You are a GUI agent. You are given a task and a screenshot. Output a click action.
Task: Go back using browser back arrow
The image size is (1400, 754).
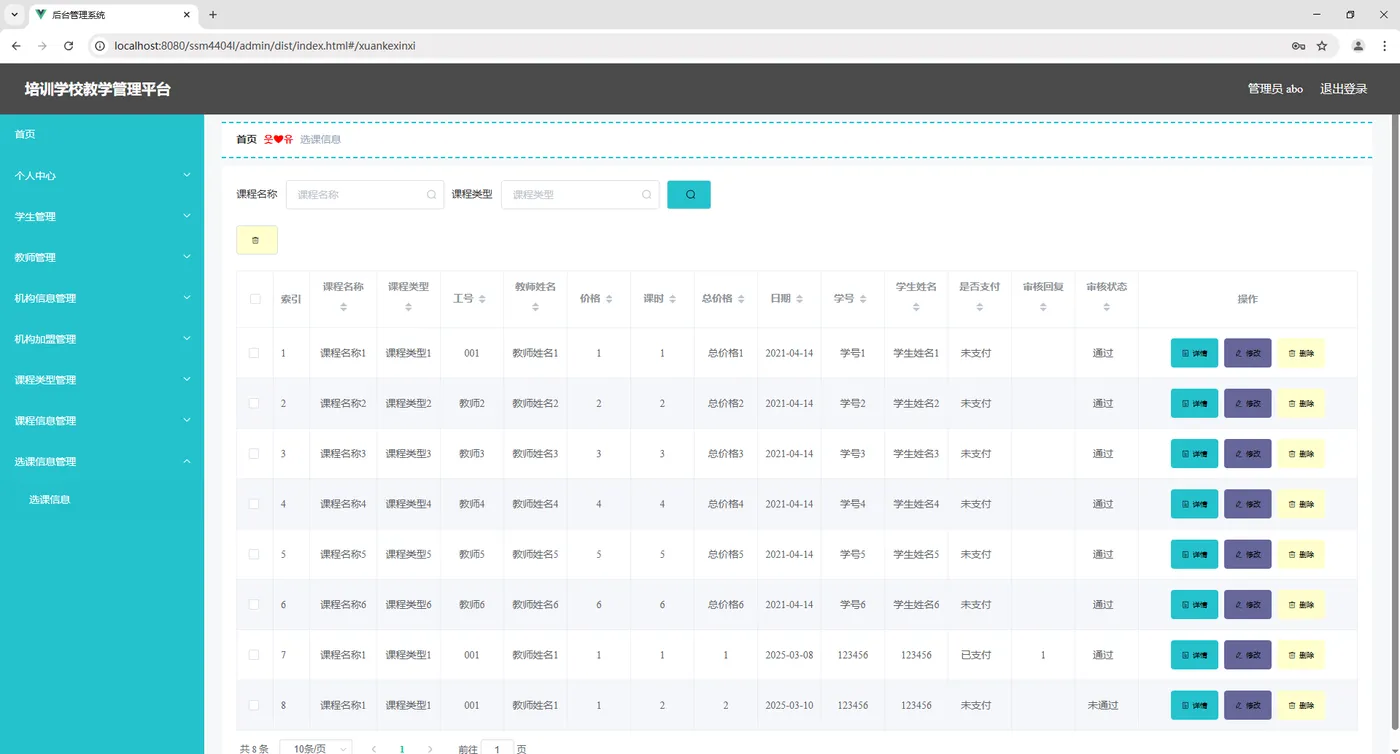point(16,46)
